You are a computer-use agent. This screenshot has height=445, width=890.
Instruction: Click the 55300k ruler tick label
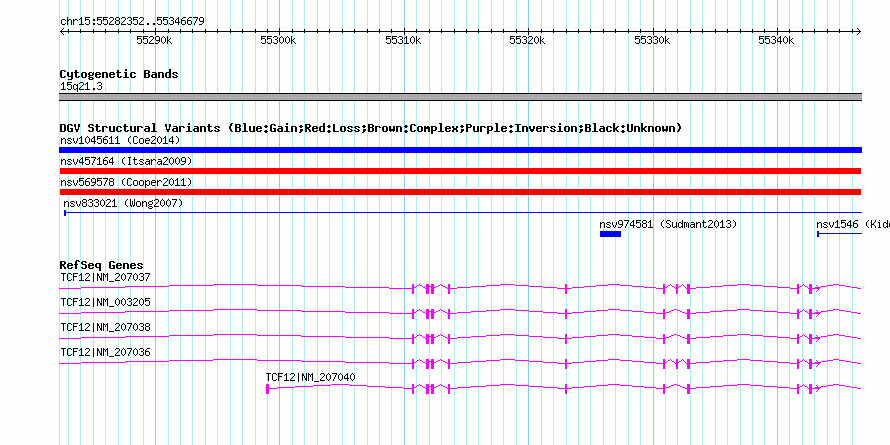[278, 41]
